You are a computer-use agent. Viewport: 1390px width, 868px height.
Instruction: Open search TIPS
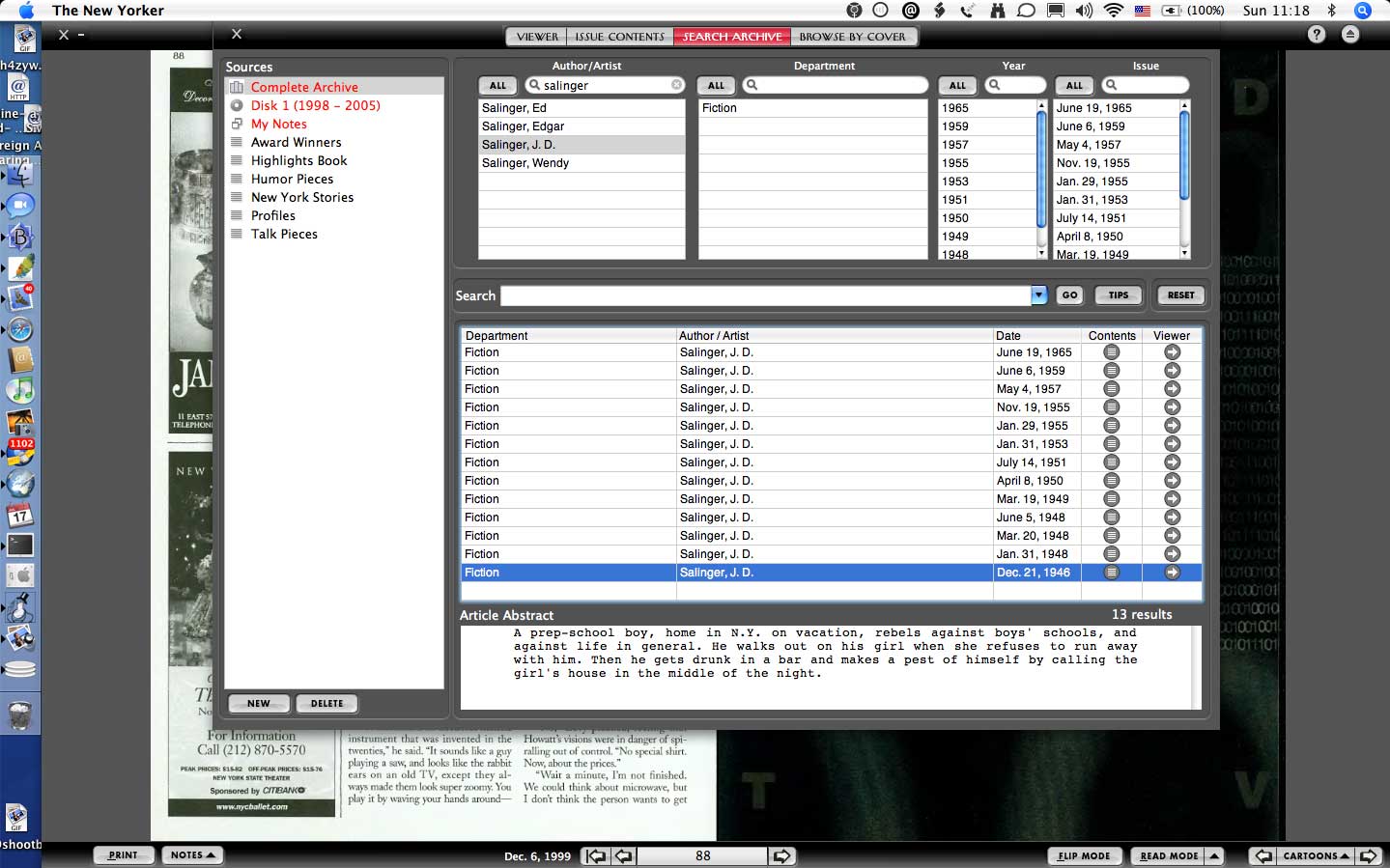pyautogui.click(x=1119, y=295)
